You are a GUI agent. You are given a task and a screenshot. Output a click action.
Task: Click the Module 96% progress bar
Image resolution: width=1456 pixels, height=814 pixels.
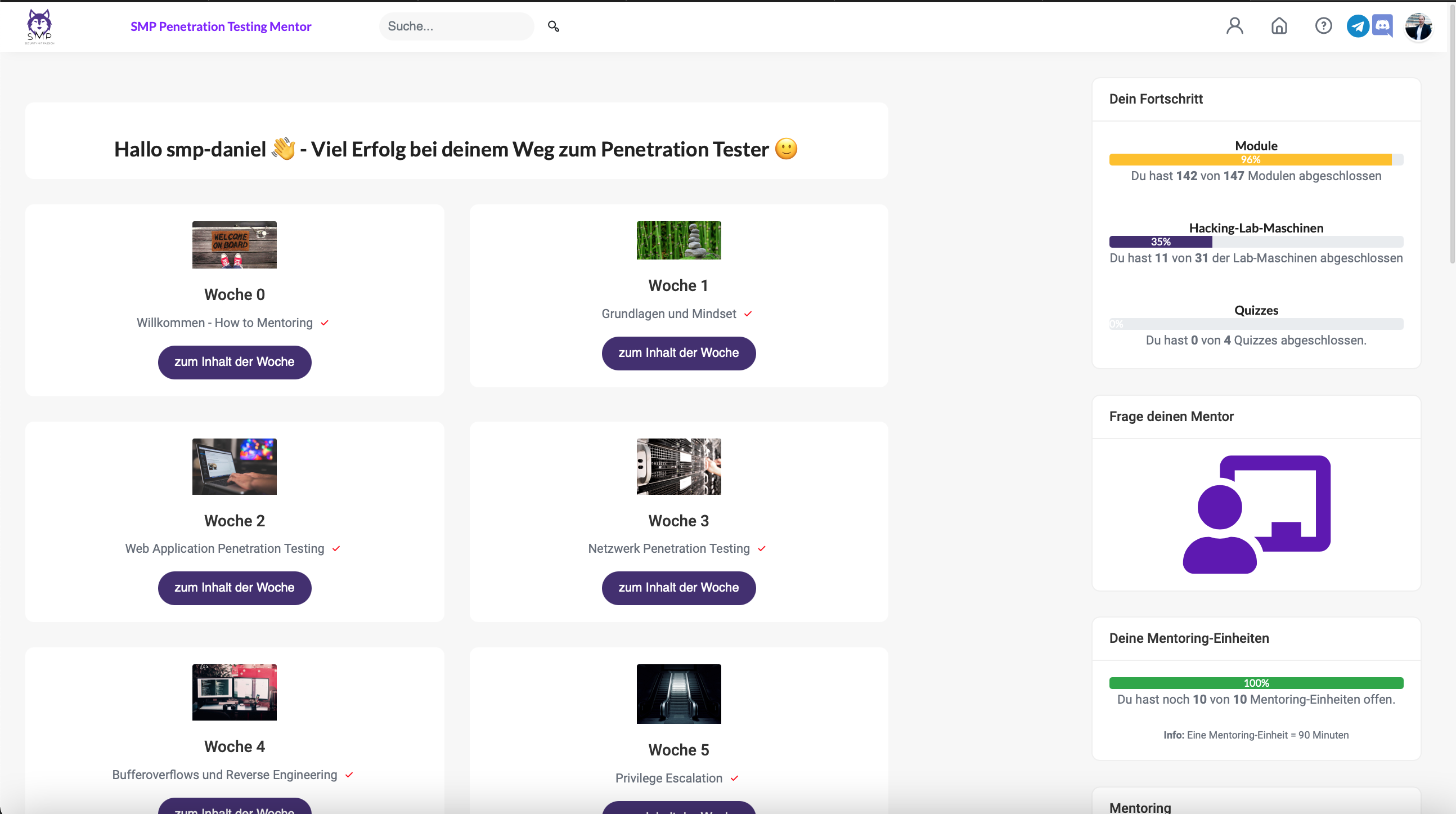point(1255,160)
